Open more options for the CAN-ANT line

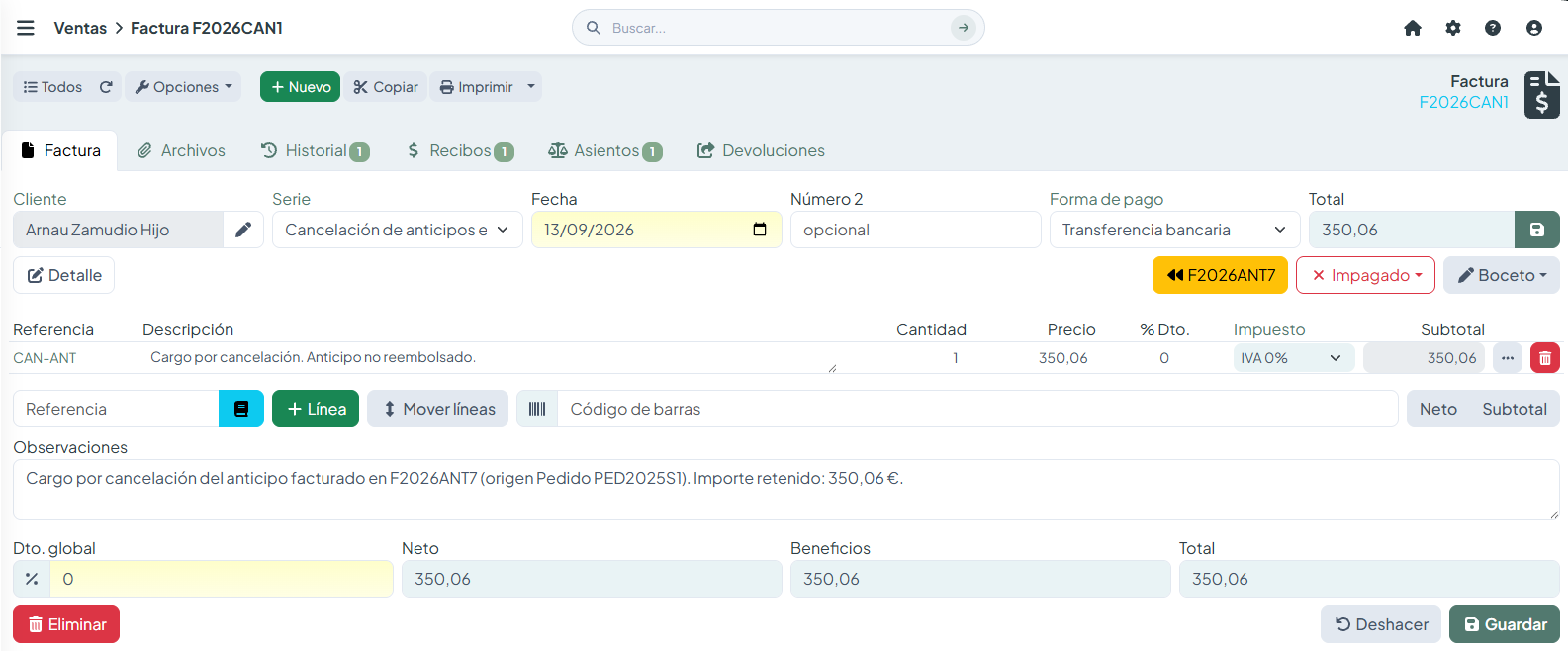point(1508,358)
